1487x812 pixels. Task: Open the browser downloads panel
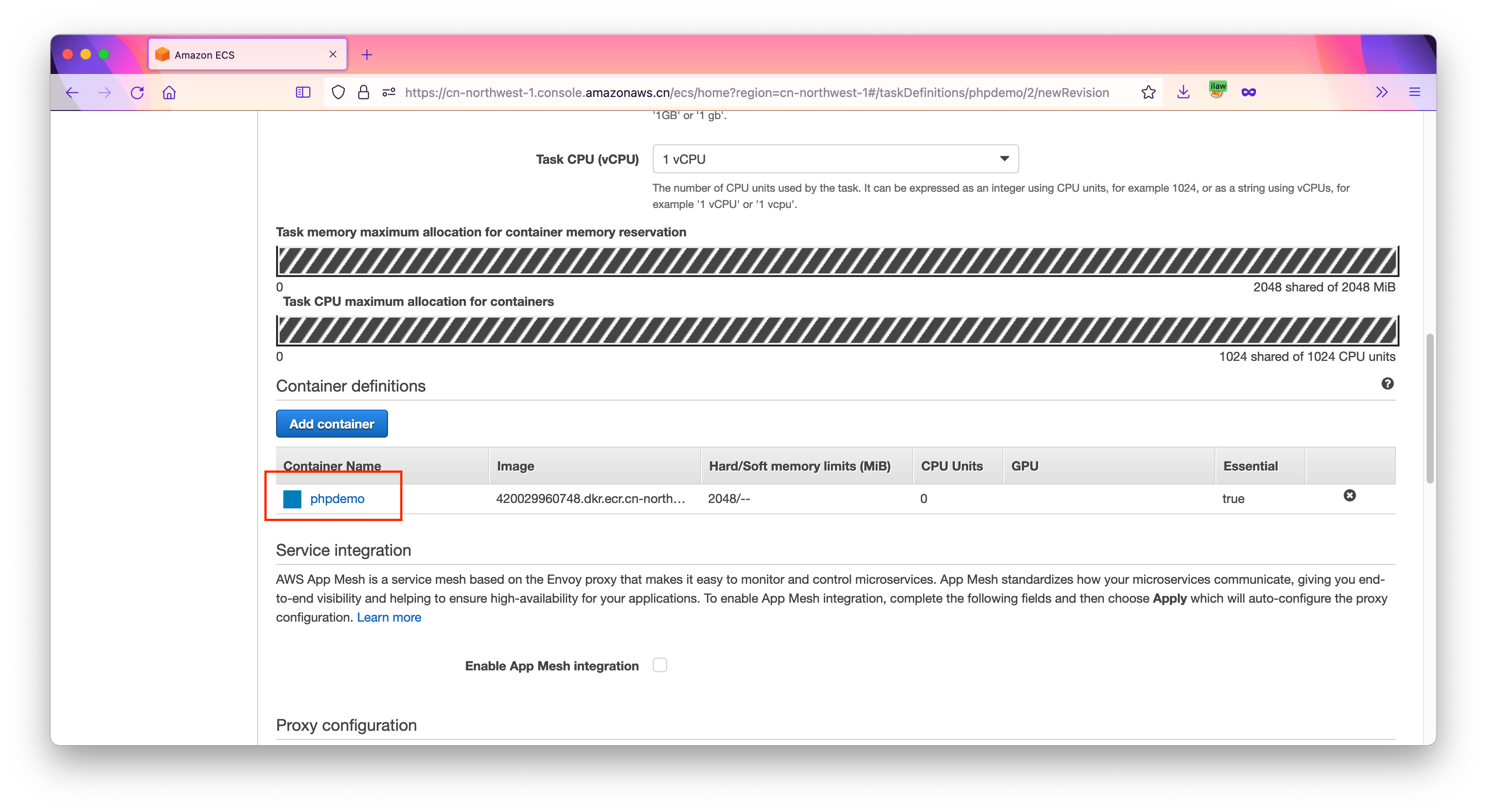pos(1183,92)
